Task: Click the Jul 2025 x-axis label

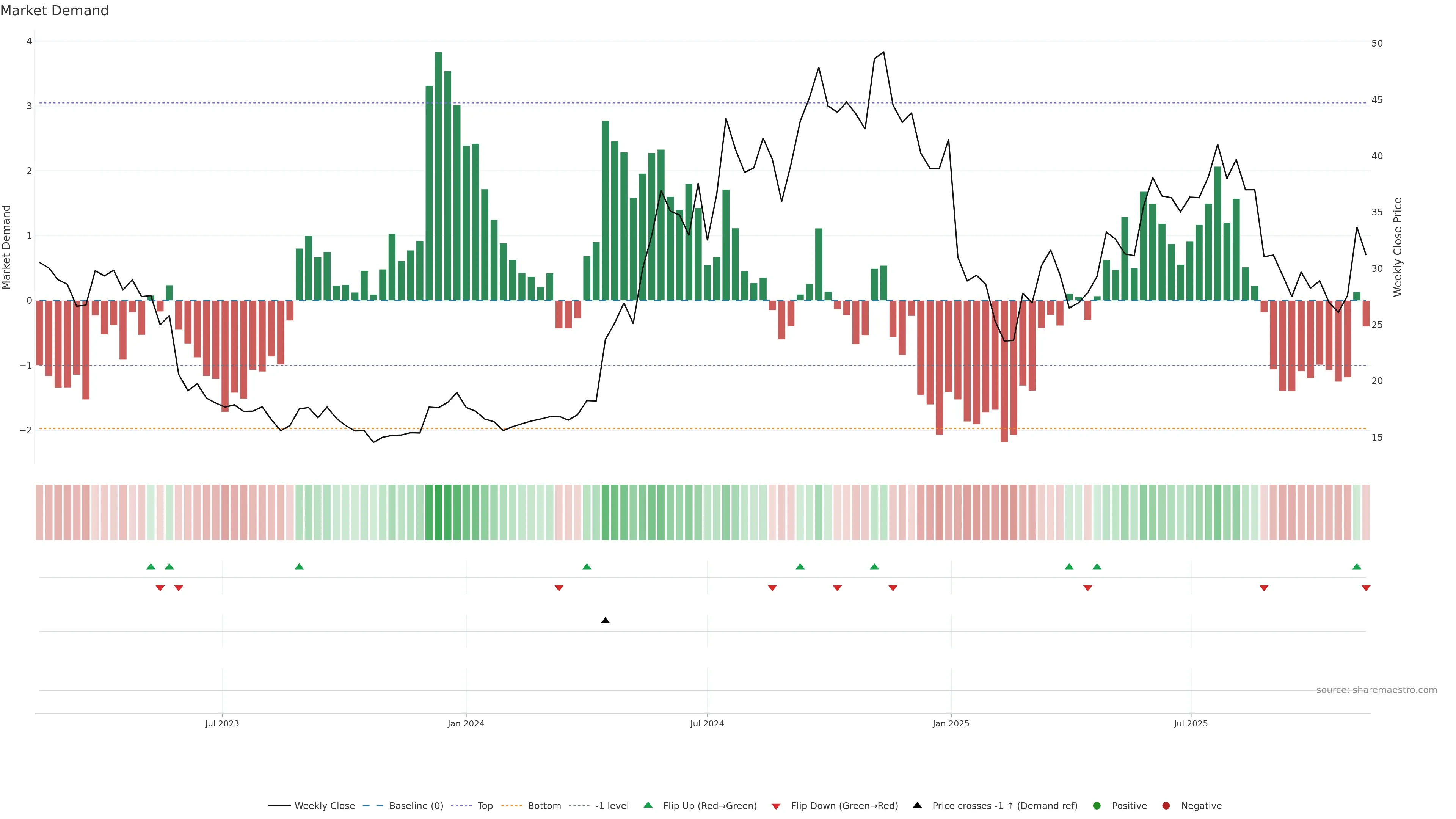Action: pos(1190,723)
